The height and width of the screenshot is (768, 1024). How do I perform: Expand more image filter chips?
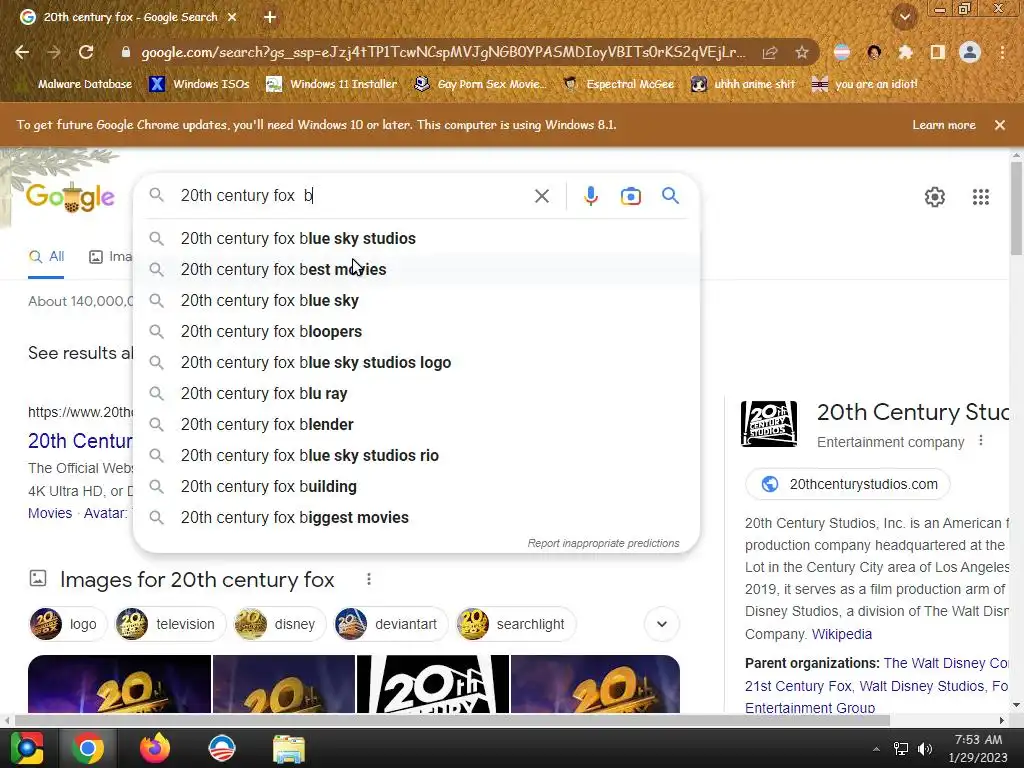point(662,624)
